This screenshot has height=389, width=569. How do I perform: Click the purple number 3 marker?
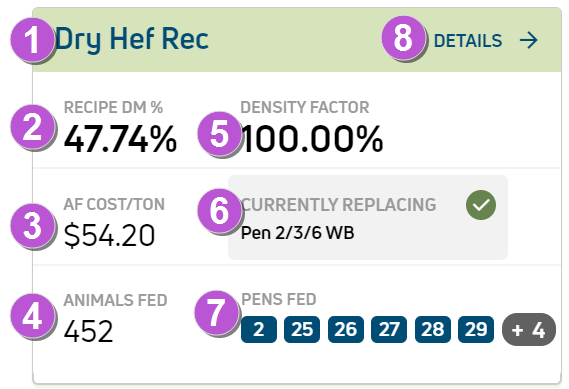click(32, 226)
